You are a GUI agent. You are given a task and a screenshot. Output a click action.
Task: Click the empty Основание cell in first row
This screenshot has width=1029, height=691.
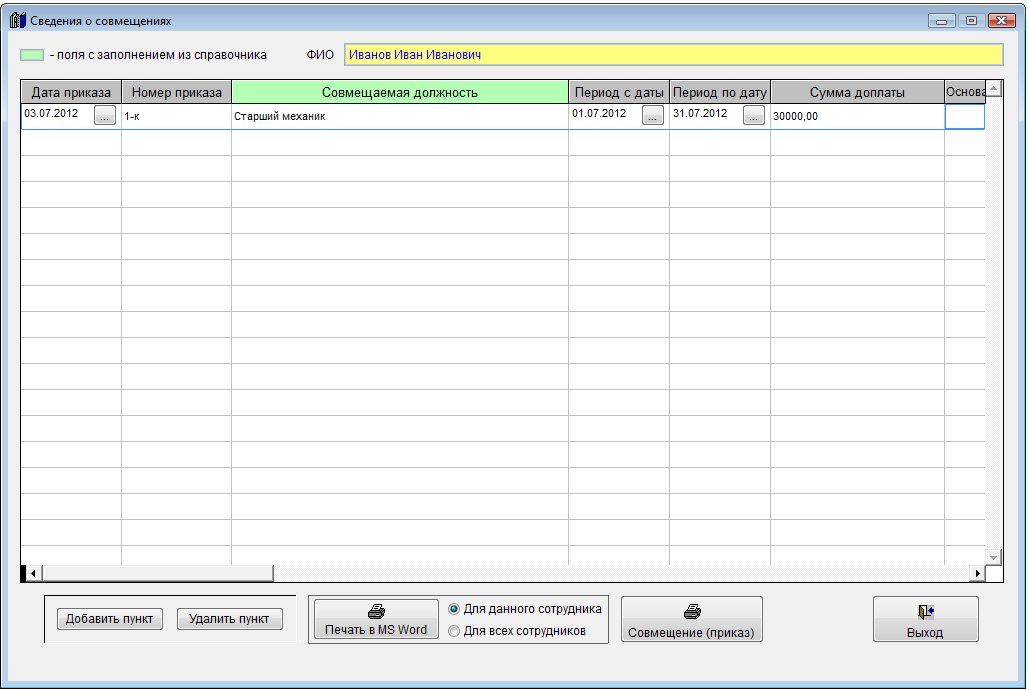tap(965, 117)
